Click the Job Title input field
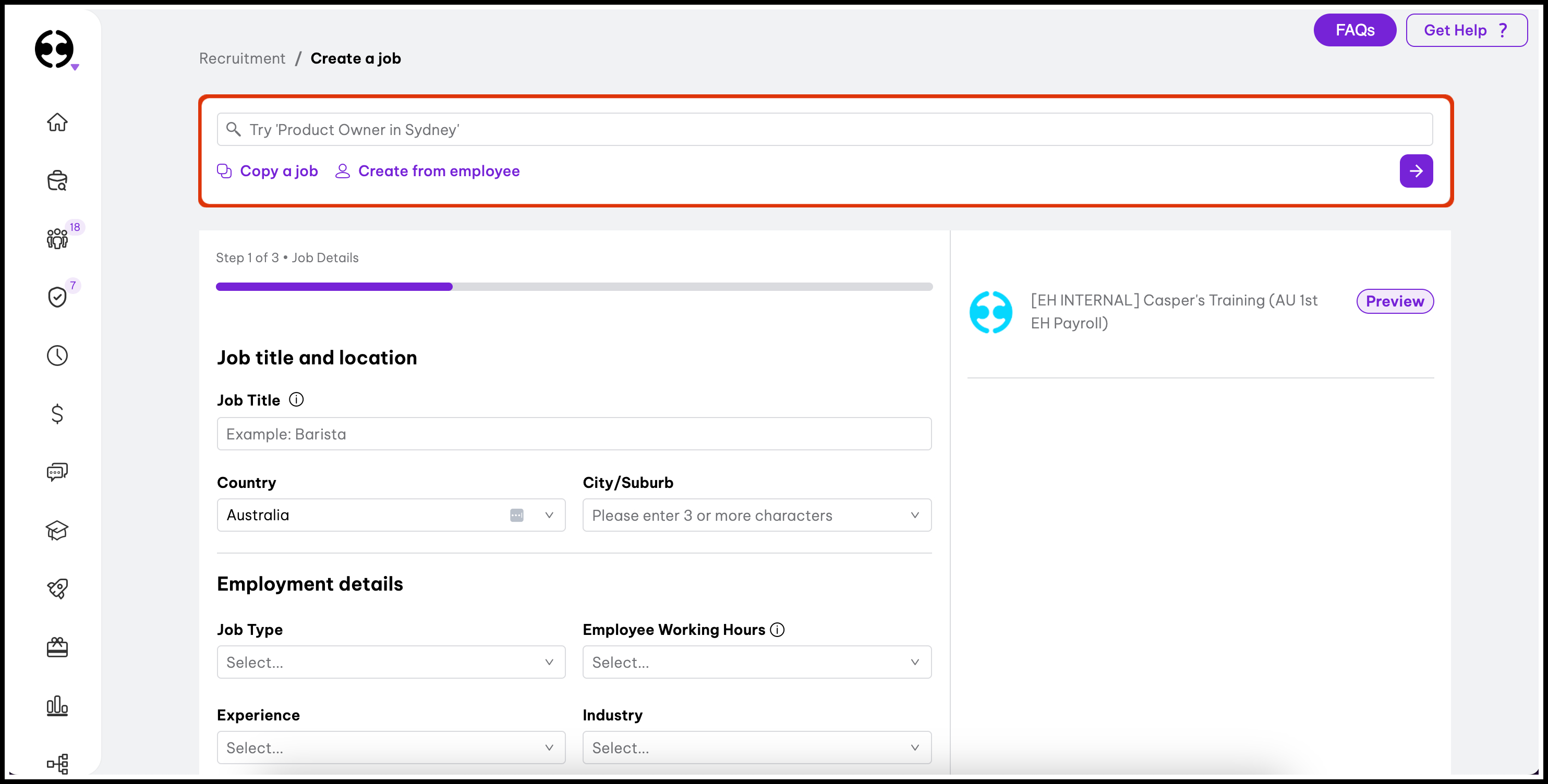This screenshot has height=784, width=1548. tap(574, 434)
